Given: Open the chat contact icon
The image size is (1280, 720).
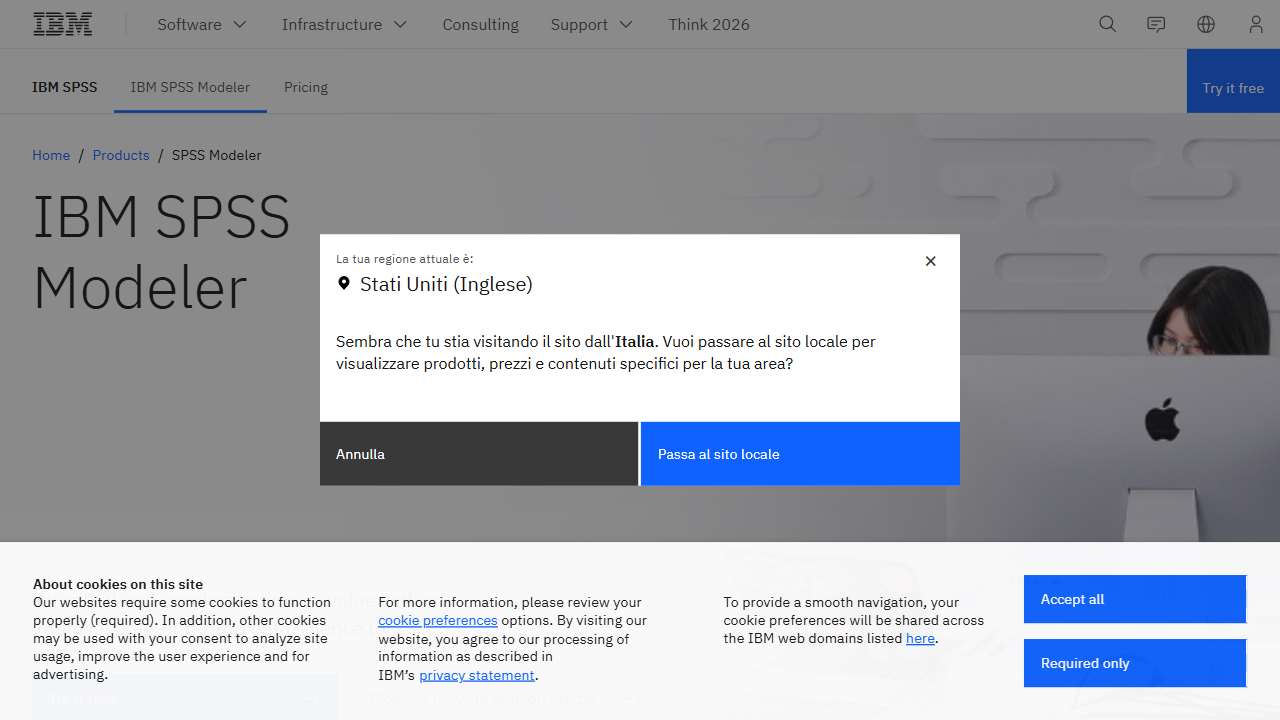Looking at the screenshot, I should click(x=1156, y=24).
